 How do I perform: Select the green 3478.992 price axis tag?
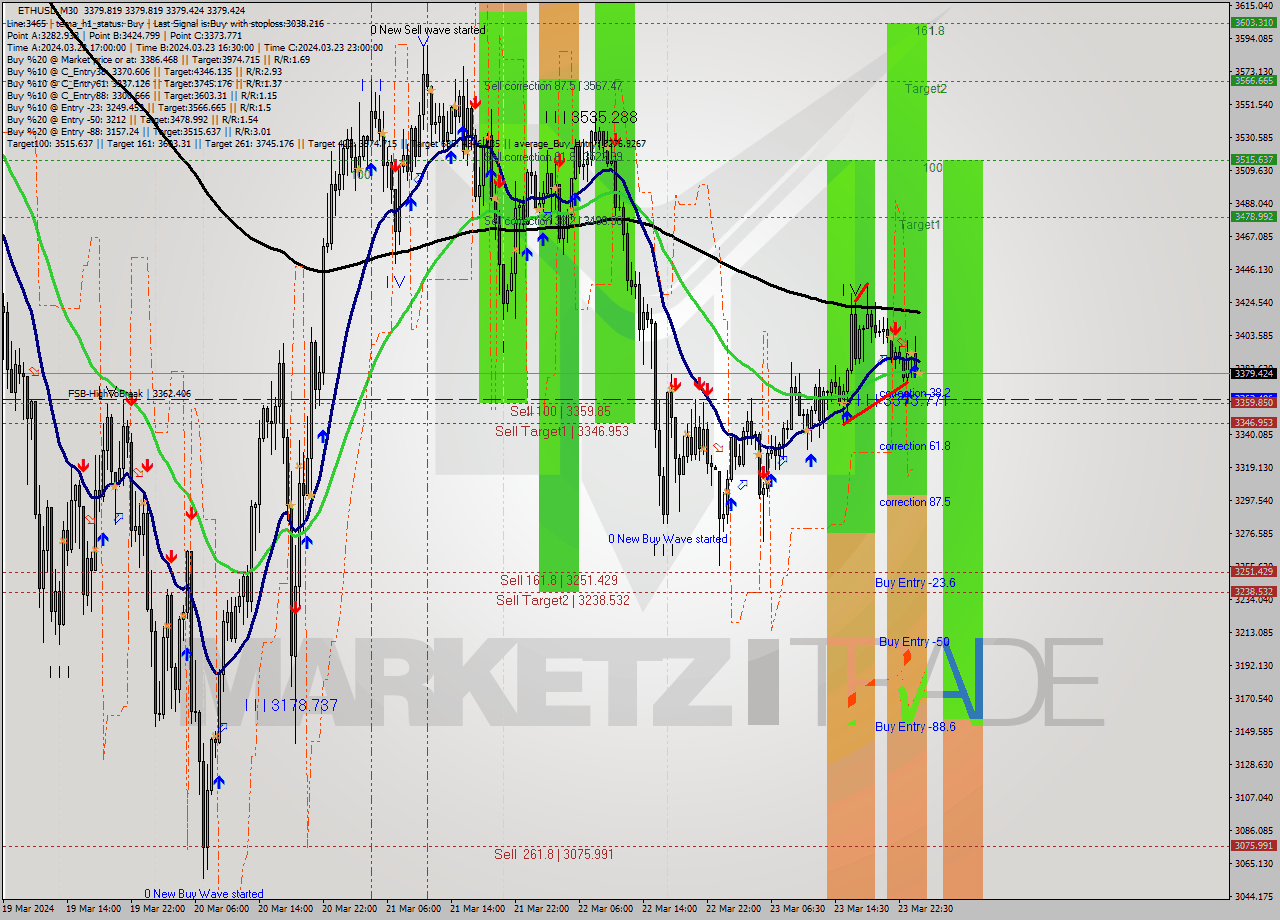(1254, 216)
